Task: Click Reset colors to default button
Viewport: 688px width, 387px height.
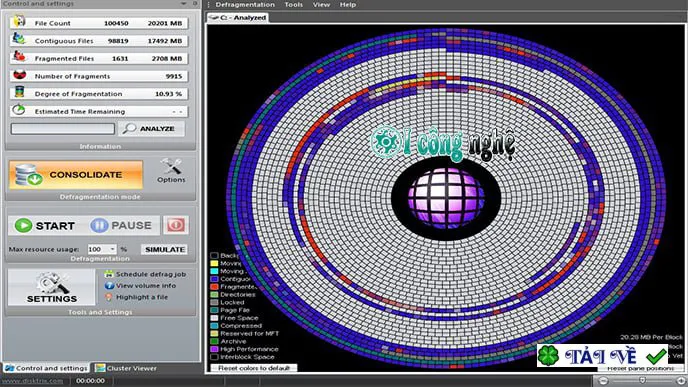Action: (x=254, y=368)
